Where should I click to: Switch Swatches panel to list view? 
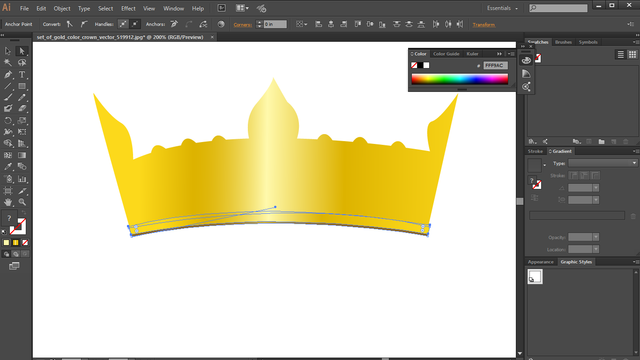620,55
